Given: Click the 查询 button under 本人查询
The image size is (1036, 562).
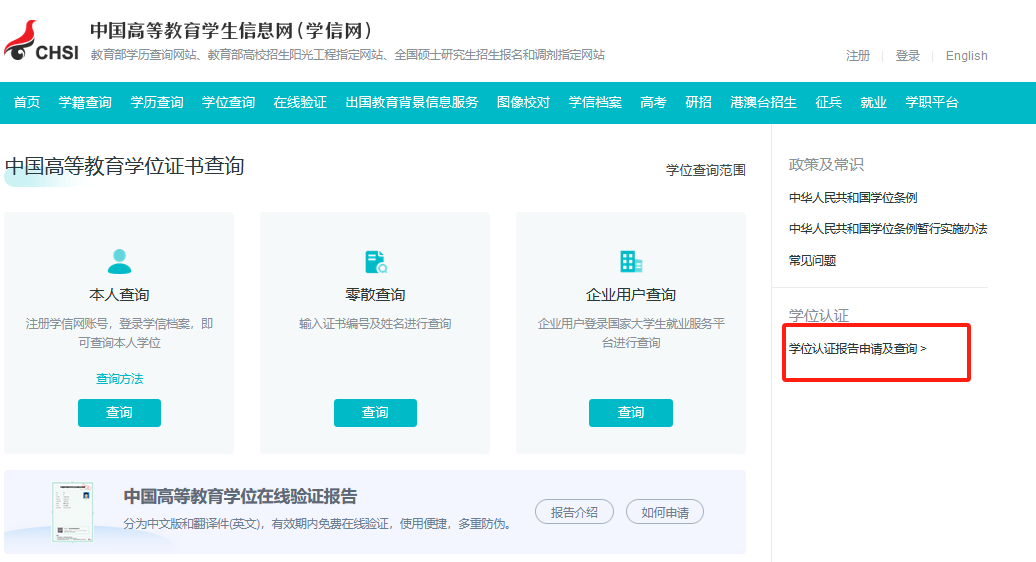Looking at the screenshot, I should point(120,413).
